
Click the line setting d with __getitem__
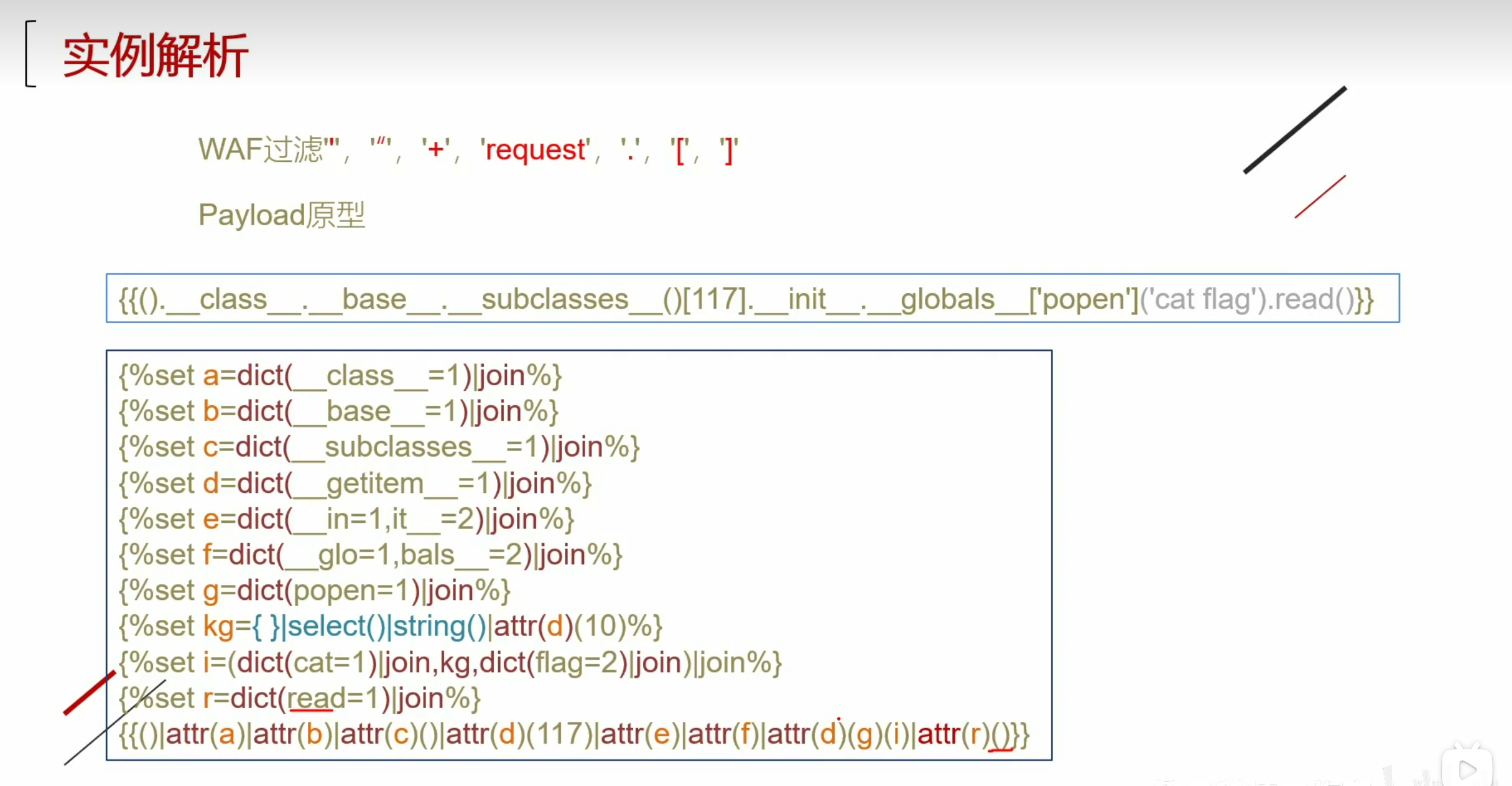[x=355, y=484]
